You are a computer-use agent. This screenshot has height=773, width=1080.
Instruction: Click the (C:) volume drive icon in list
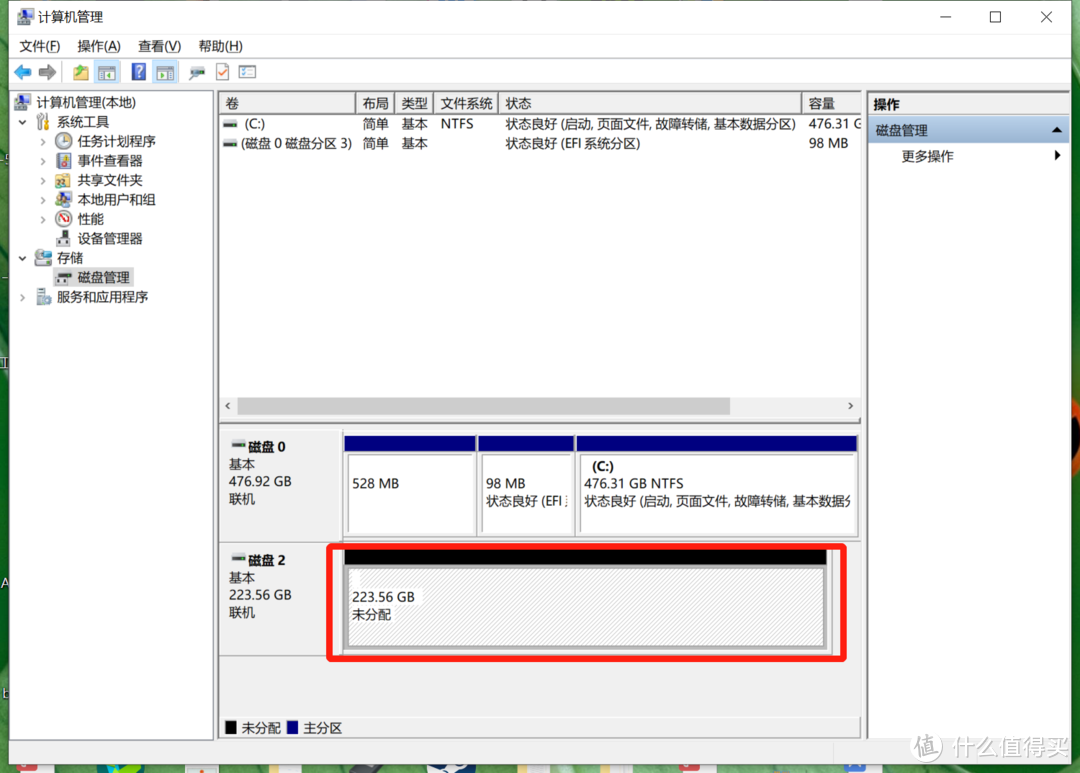pyautogui.click(x=230, y=124)
